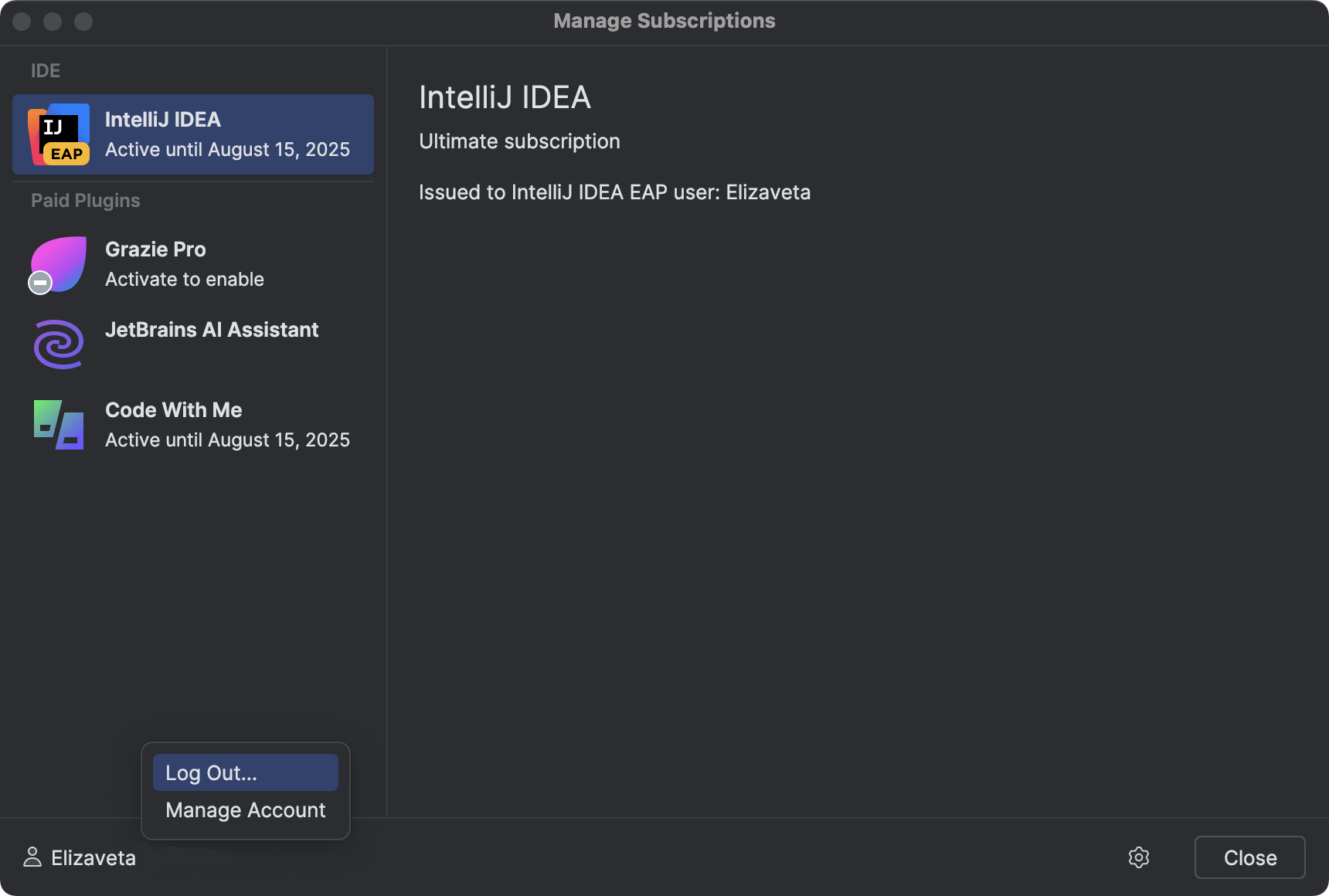The width and height of the screenshot is (1329, 896).
Task: Select the JetBrains AI Assistant entry
Action: pos(212,330)
